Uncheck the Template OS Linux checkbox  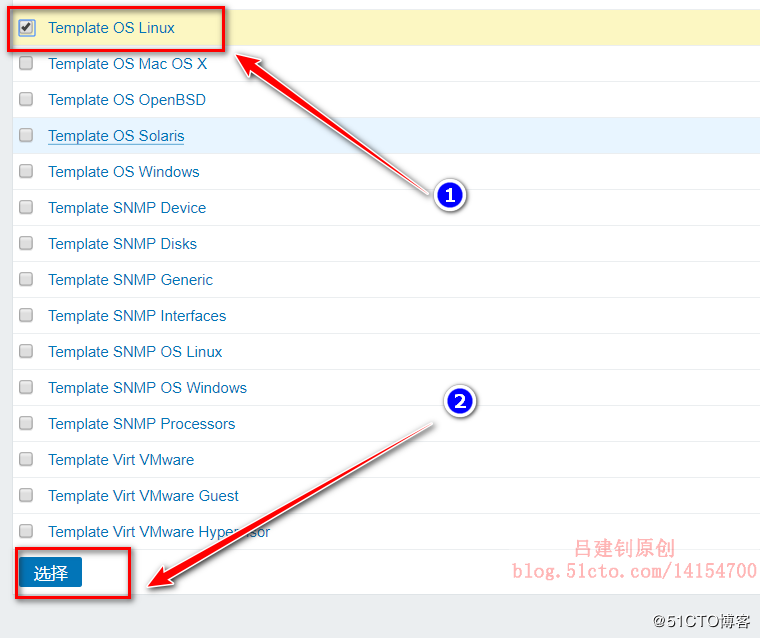(26, 27)
